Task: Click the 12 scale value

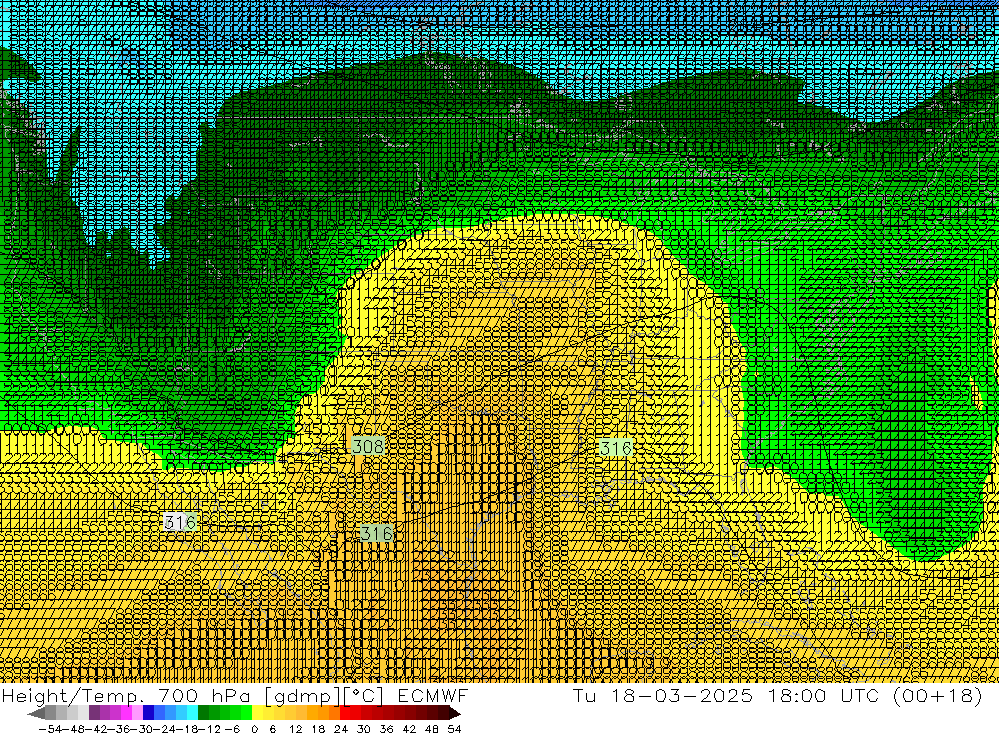Action: pyautogui.click(x=295, y=729)
